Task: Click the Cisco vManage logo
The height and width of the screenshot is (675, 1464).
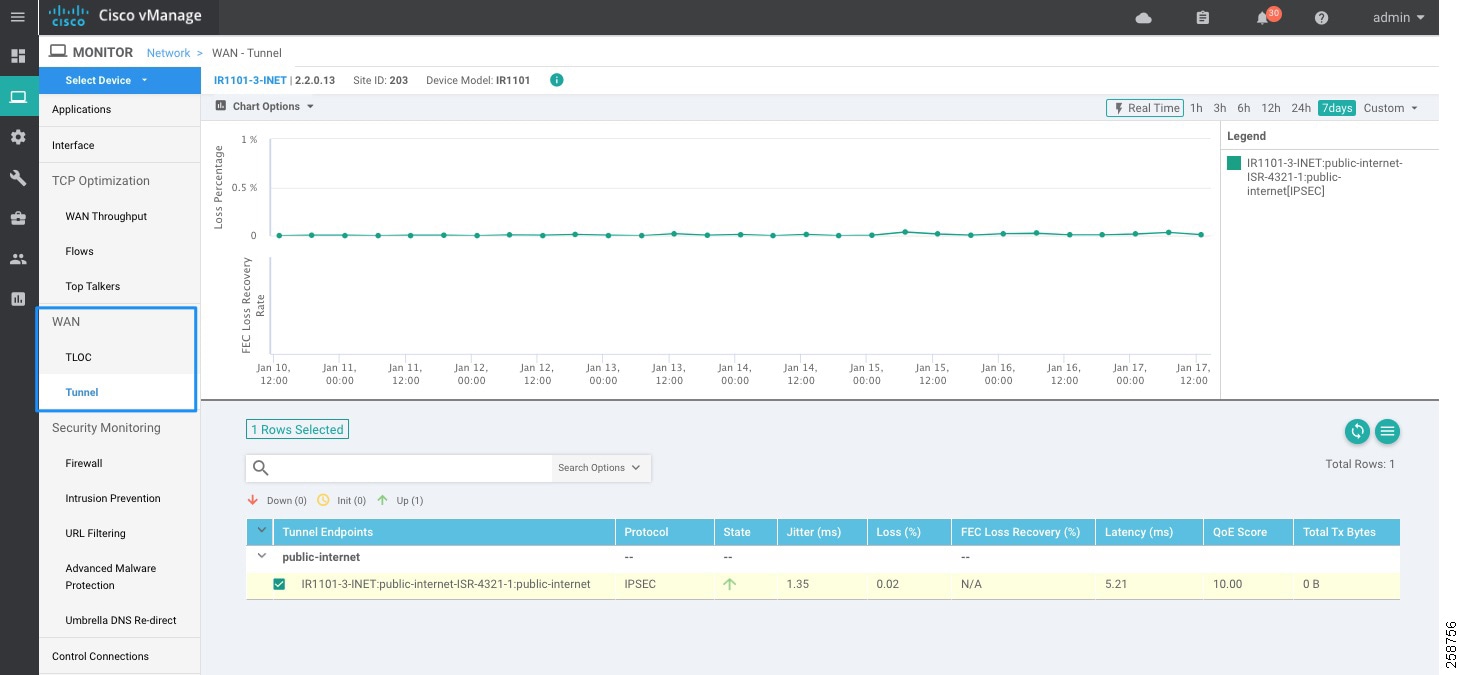Action: click(x=125, y=17)
